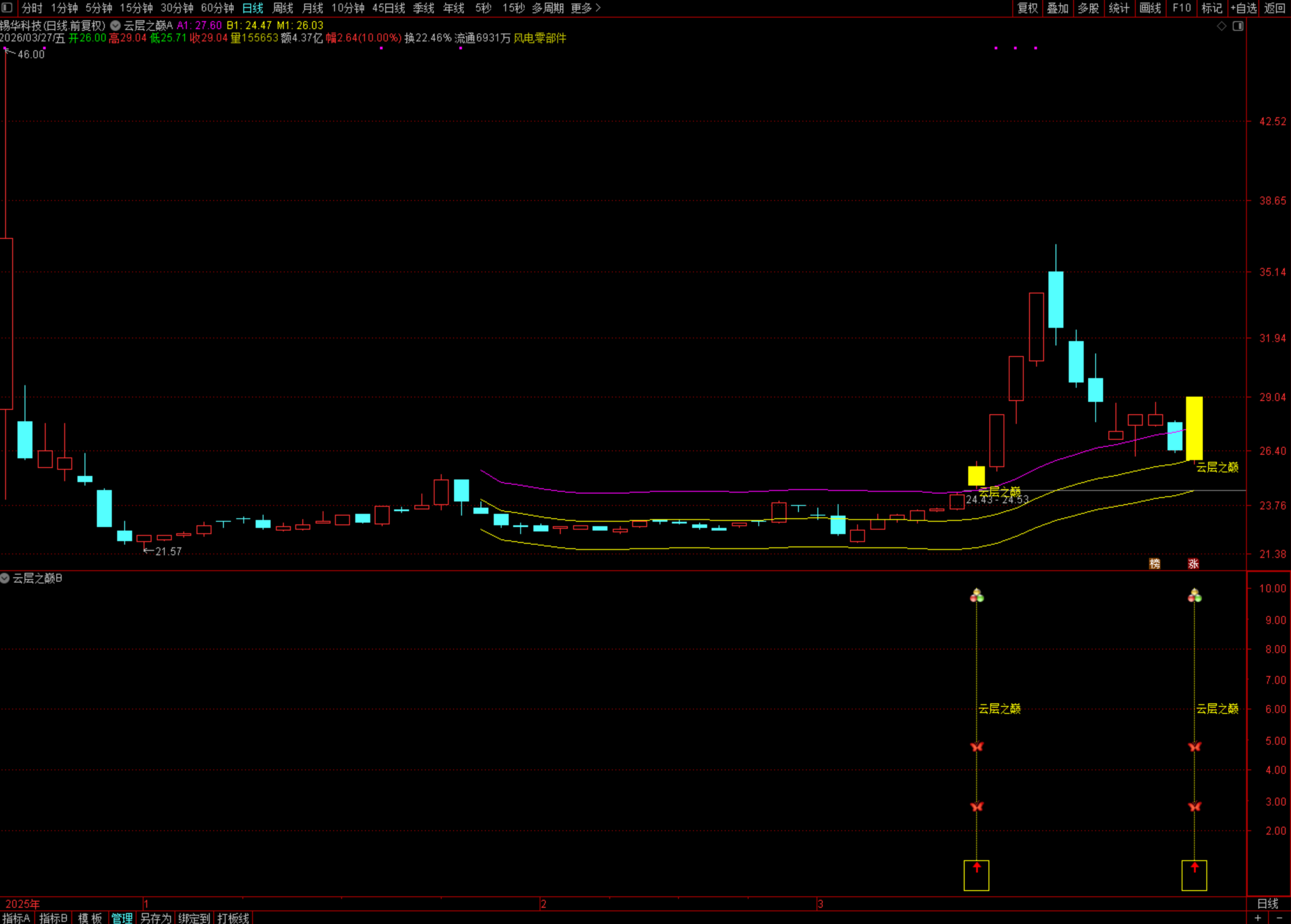Image resolution: width=1291 pixels, height=924 pixels.
Task: Click the 另存为 save-as button
Action: 155,918
